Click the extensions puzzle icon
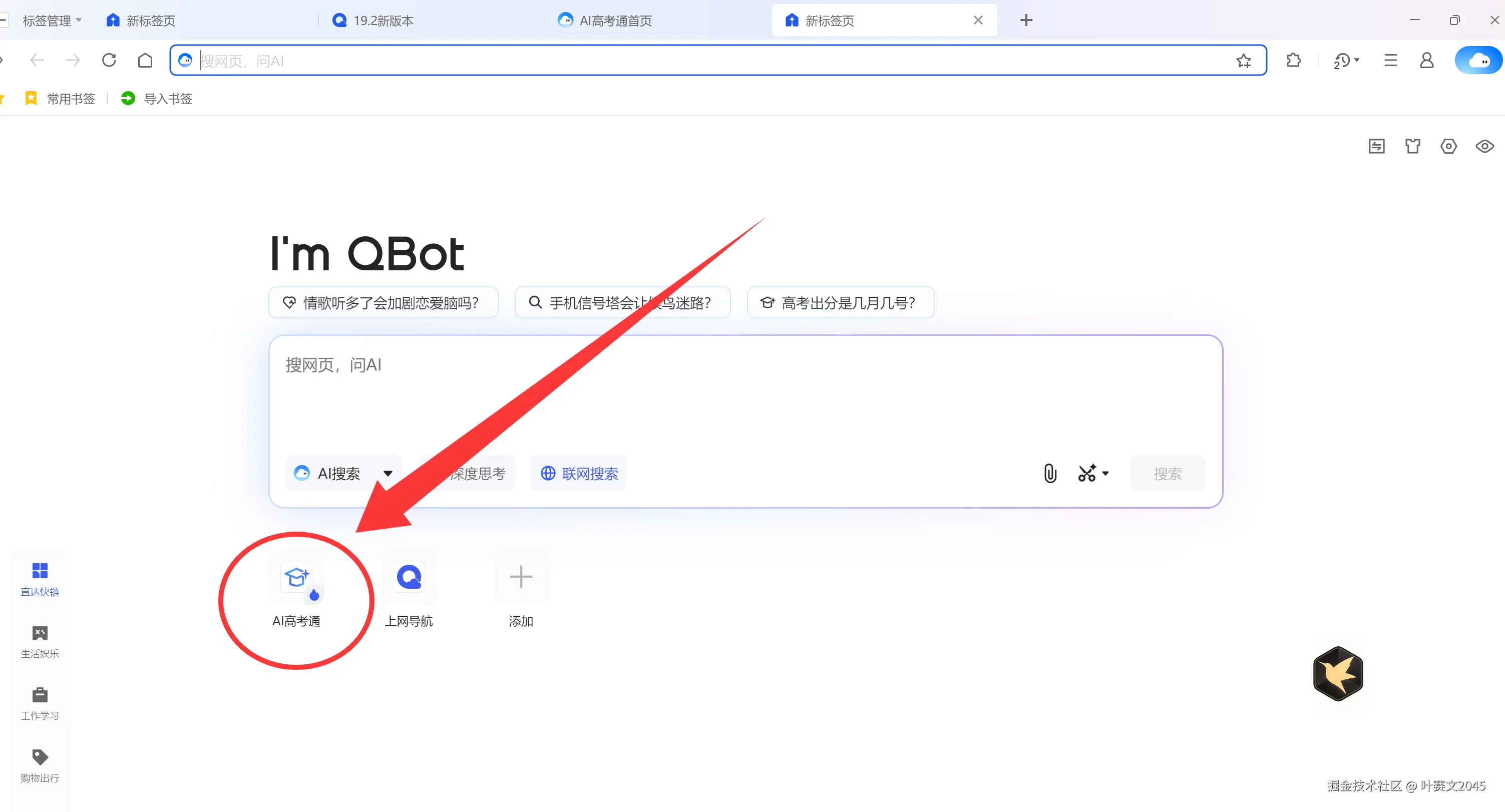 pyautogui.click(x=1294, y=60)
